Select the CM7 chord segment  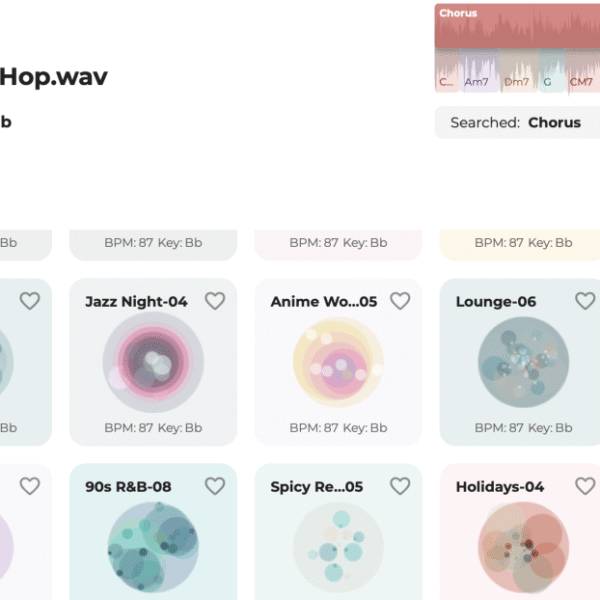(x=582, y=71)
